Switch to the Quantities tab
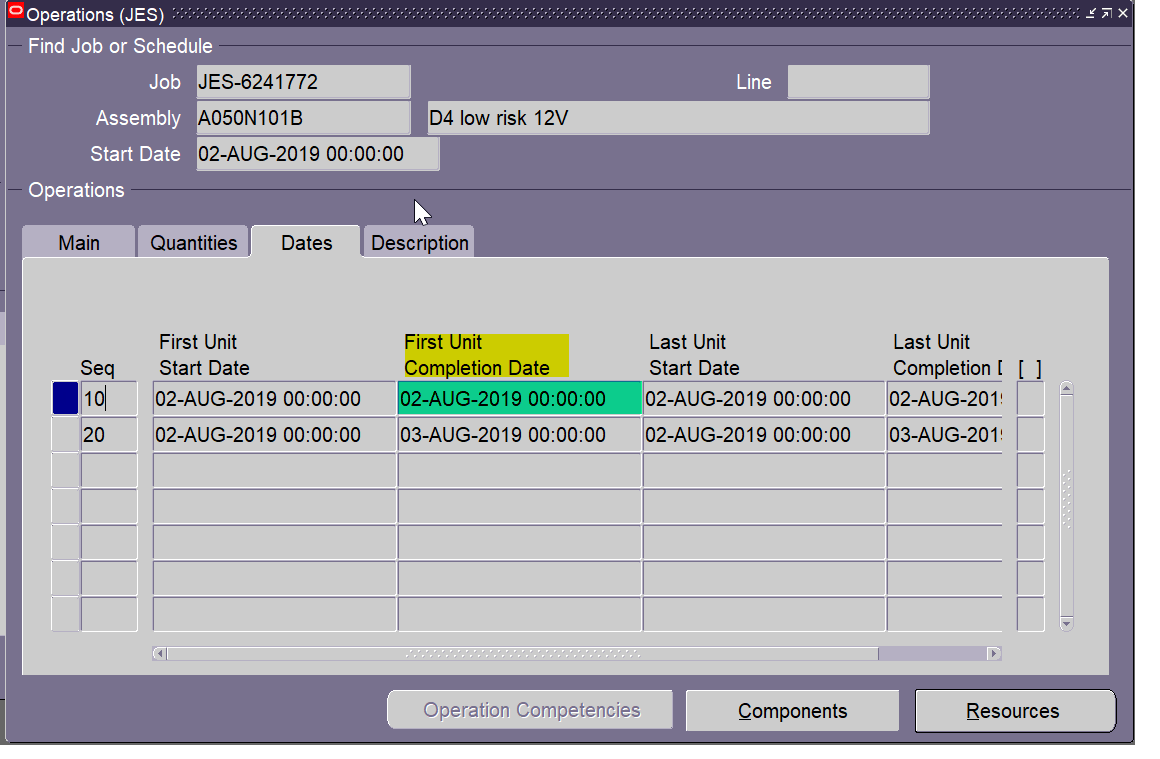This screenshot has height=759, width=1160. click(192, 241)
